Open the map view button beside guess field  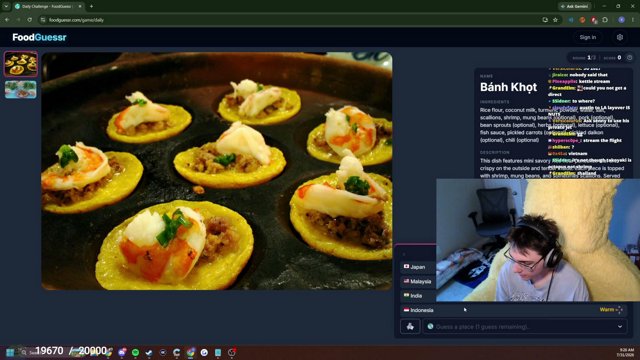tap(410, 327)
